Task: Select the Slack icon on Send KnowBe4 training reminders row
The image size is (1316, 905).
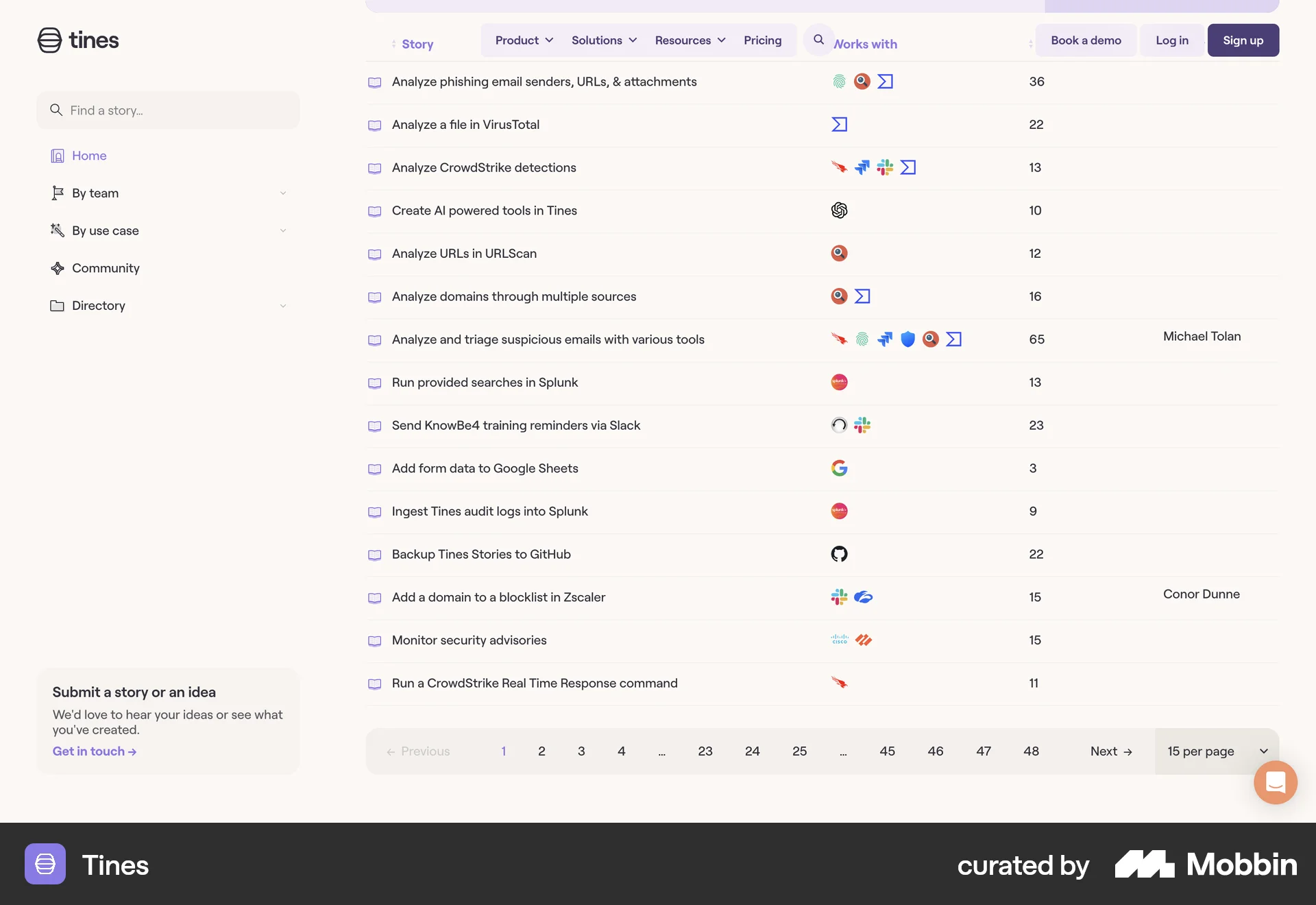Action: click(x=862, y=425)
